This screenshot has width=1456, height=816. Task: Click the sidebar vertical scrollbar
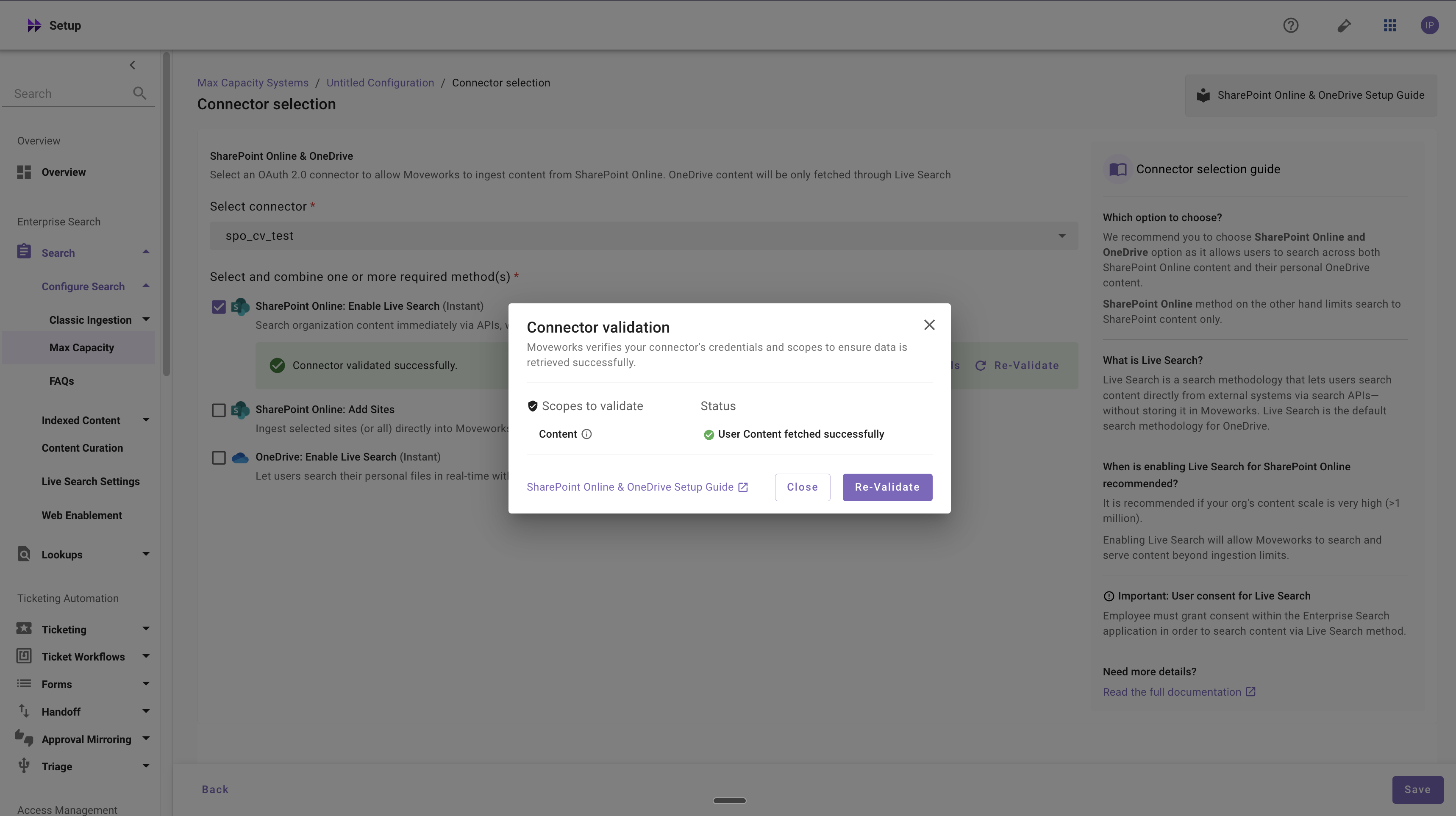tap(166, 215)
